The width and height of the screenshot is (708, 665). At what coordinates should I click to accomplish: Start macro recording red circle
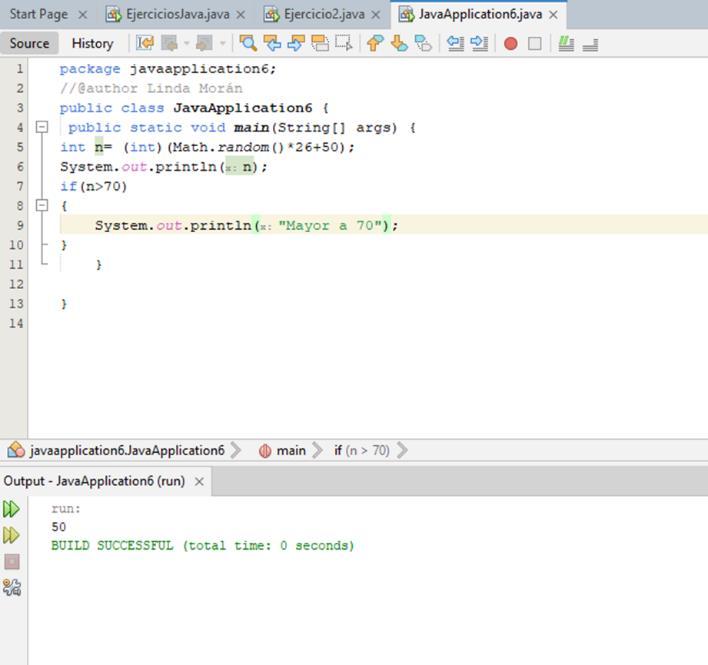coord(511,44)
